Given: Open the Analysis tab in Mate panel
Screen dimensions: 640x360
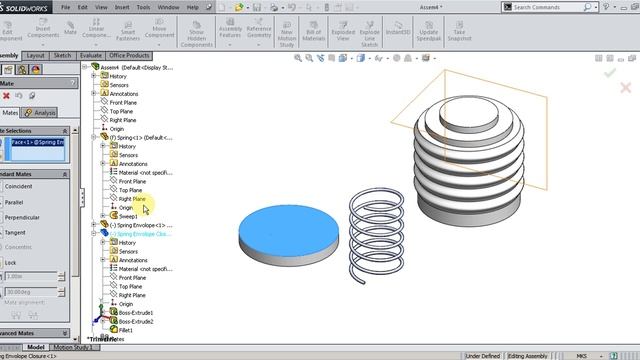Looking at the screenshot, I should (x=40, y=113).
